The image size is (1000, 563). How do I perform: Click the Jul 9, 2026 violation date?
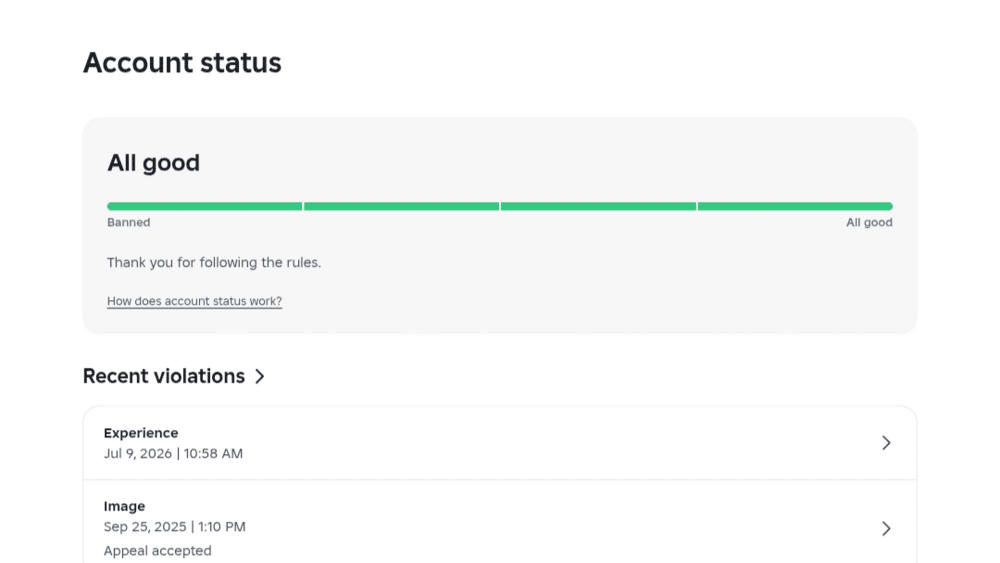pyautogui.click(x=173, y=453)
